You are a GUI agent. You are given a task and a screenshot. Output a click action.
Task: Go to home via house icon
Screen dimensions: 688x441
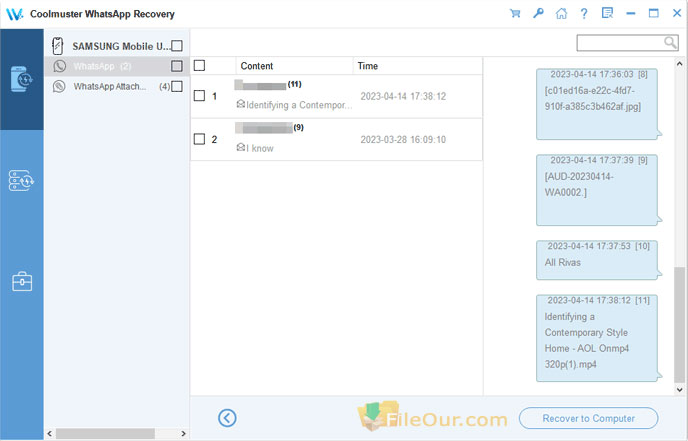click(561, 14)
